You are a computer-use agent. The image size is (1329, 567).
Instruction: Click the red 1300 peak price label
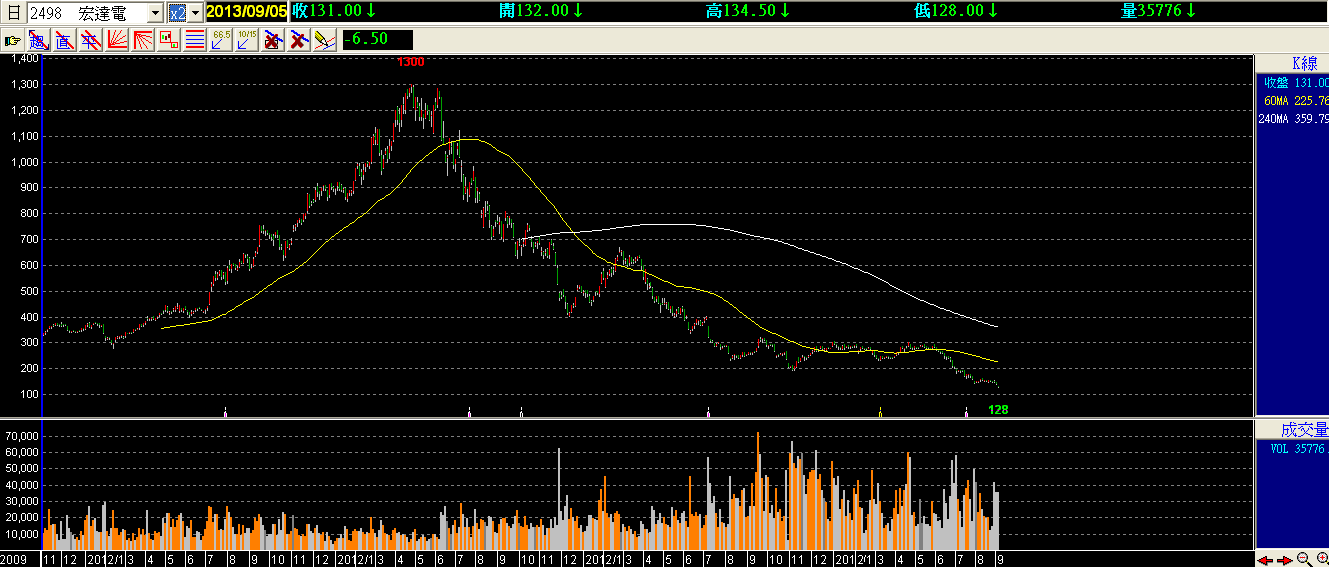(x=410, y=62)
